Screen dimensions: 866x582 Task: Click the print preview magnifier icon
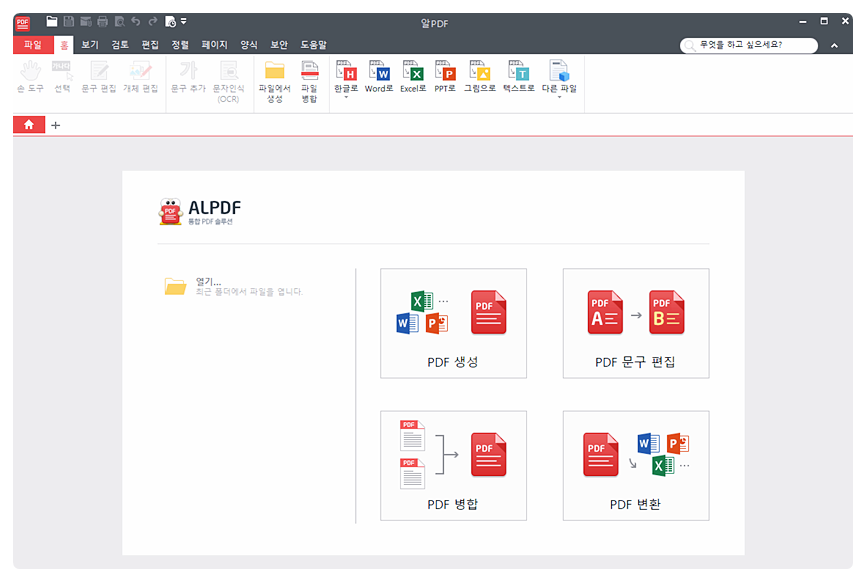pos(119,22)
